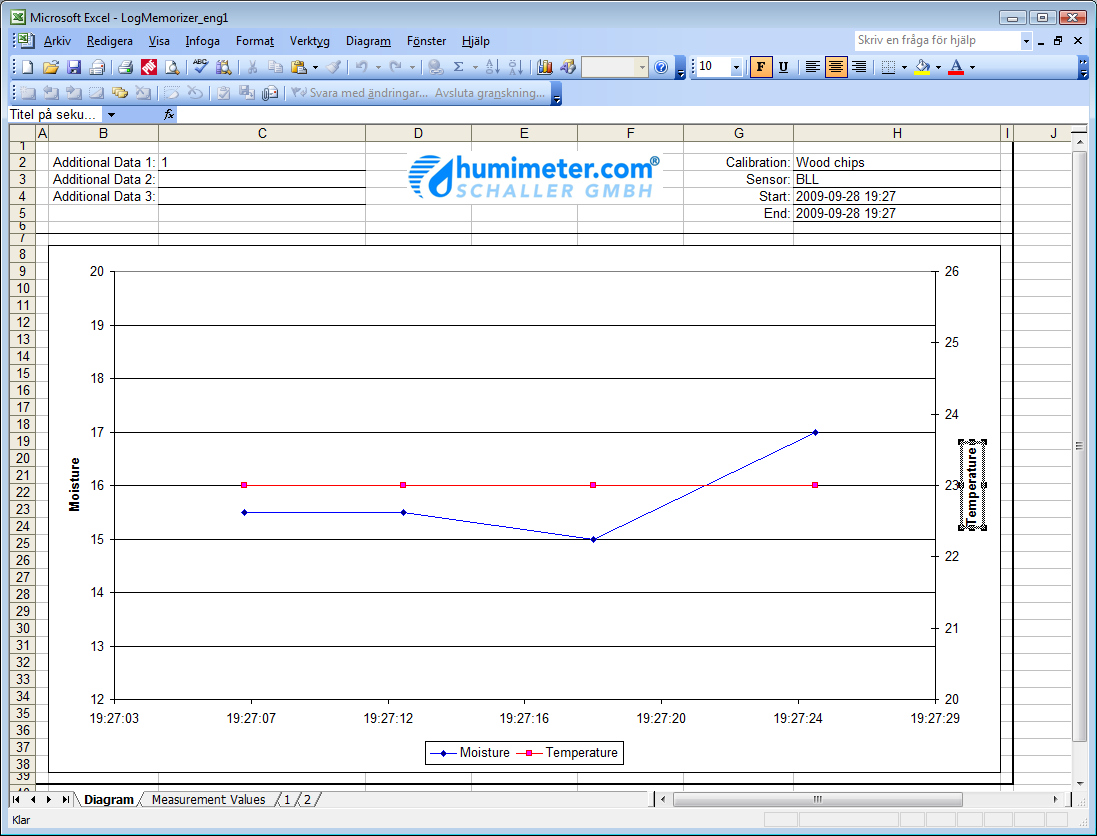Run the ABC spelling check

coord(201,66)
